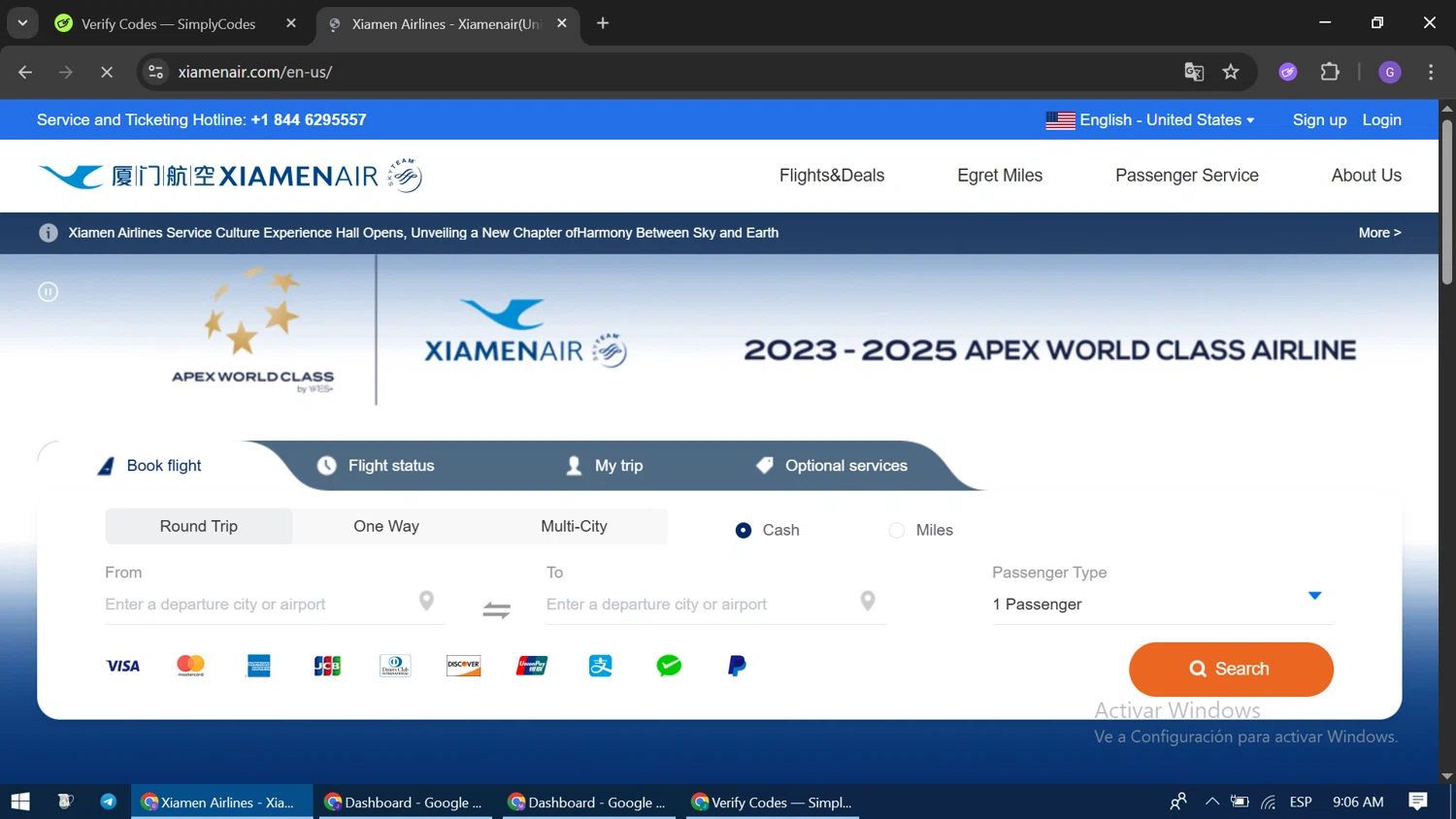Image resolution: width=1456 pixels, height=819 pixels.
Task: Click the Visa payment icon
Action: 123,666
